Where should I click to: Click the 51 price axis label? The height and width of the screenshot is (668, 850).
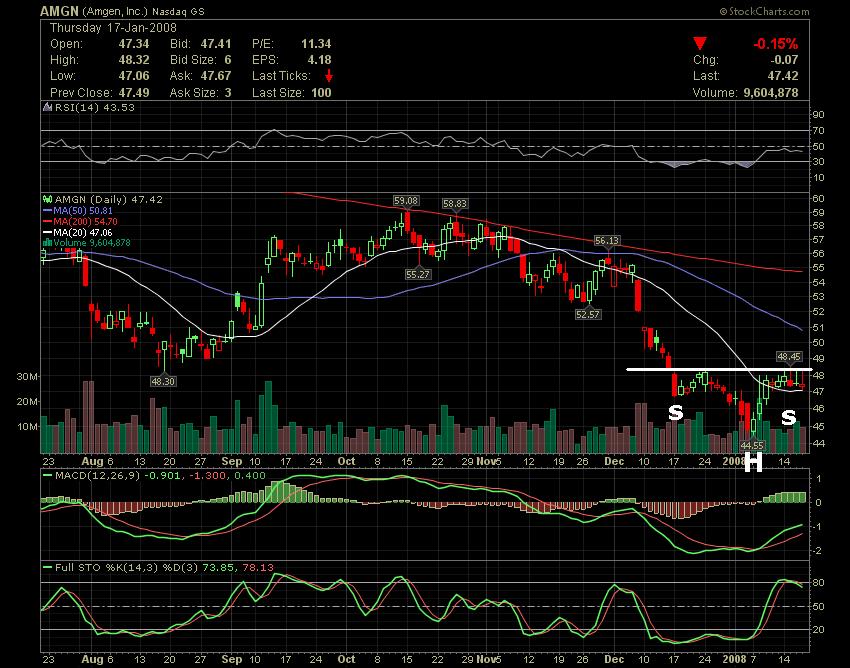[x=819, y=327]
